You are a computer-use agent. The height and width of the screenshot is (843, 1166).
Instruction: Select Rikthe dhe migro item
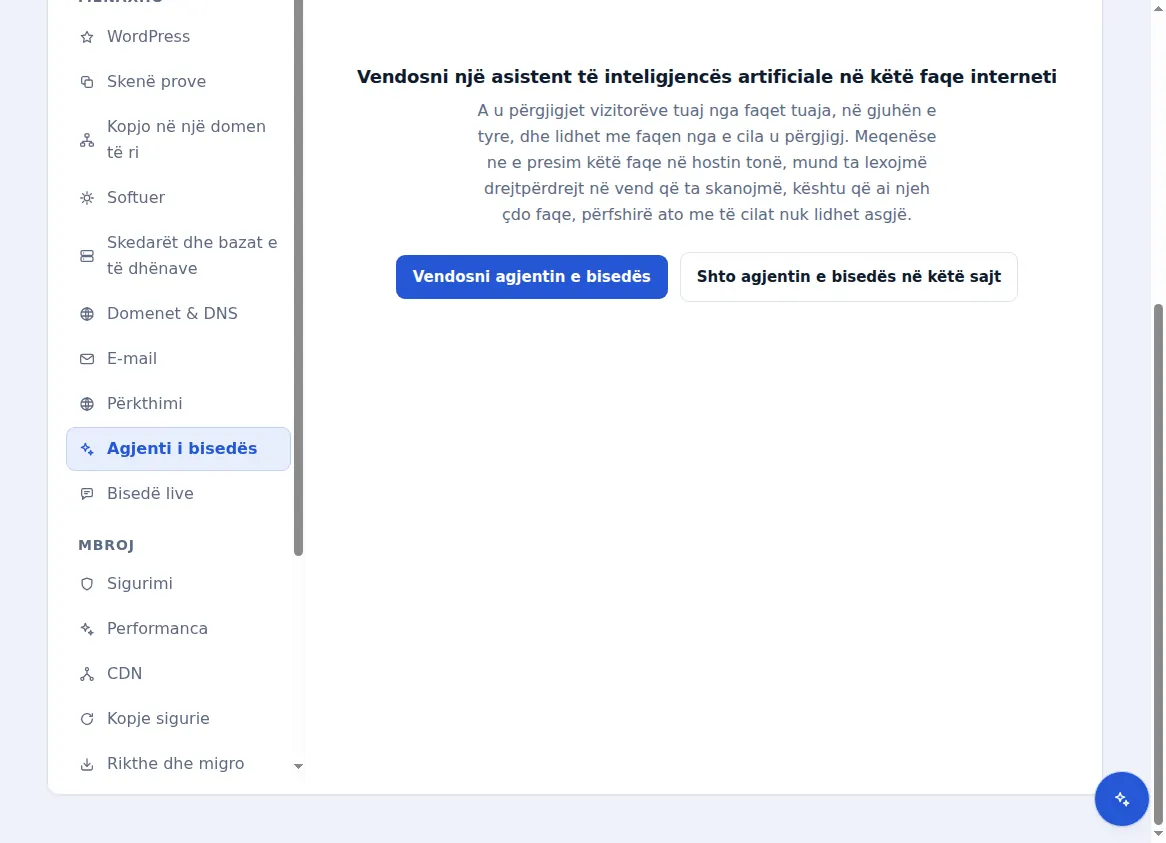pyautogui.click(x=178, y=763)
